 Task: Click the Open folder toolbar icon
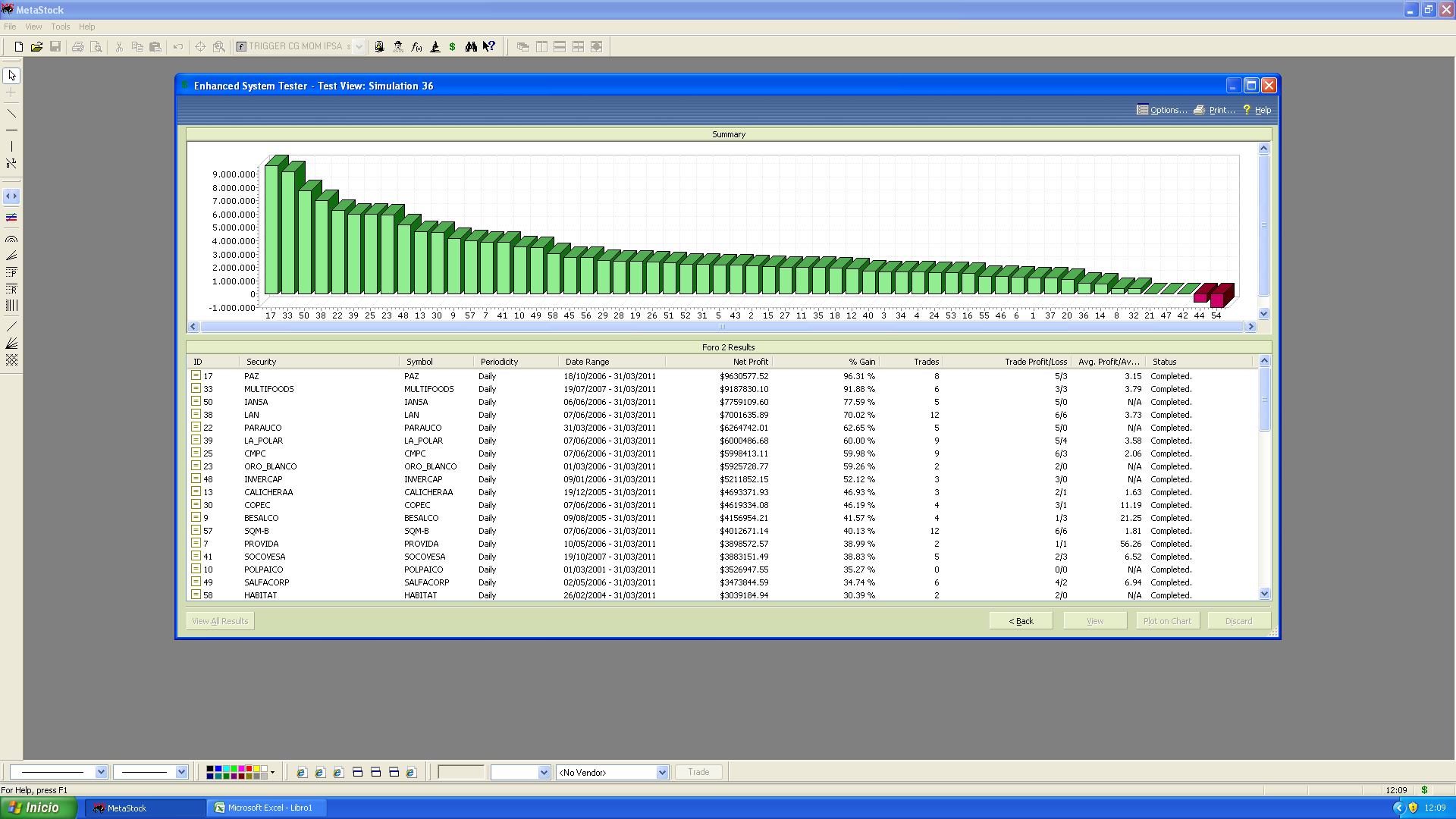36,47
